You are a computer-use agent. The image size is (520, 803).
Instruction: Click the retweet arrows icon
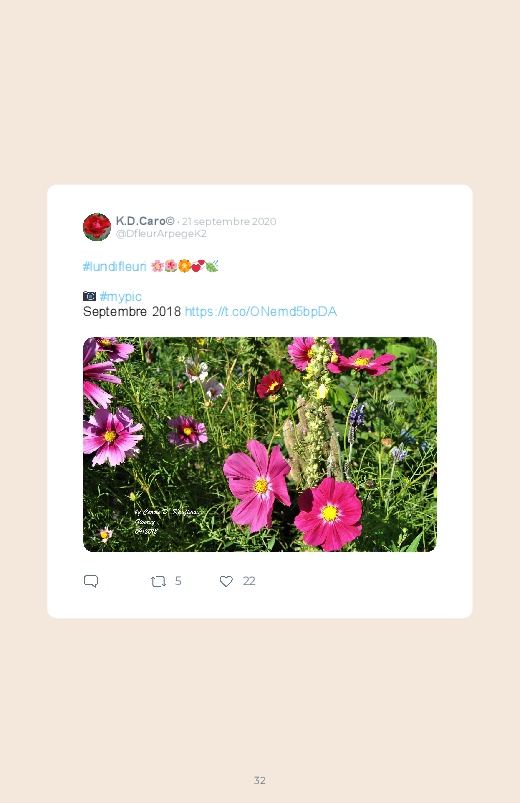coord(158,581)
